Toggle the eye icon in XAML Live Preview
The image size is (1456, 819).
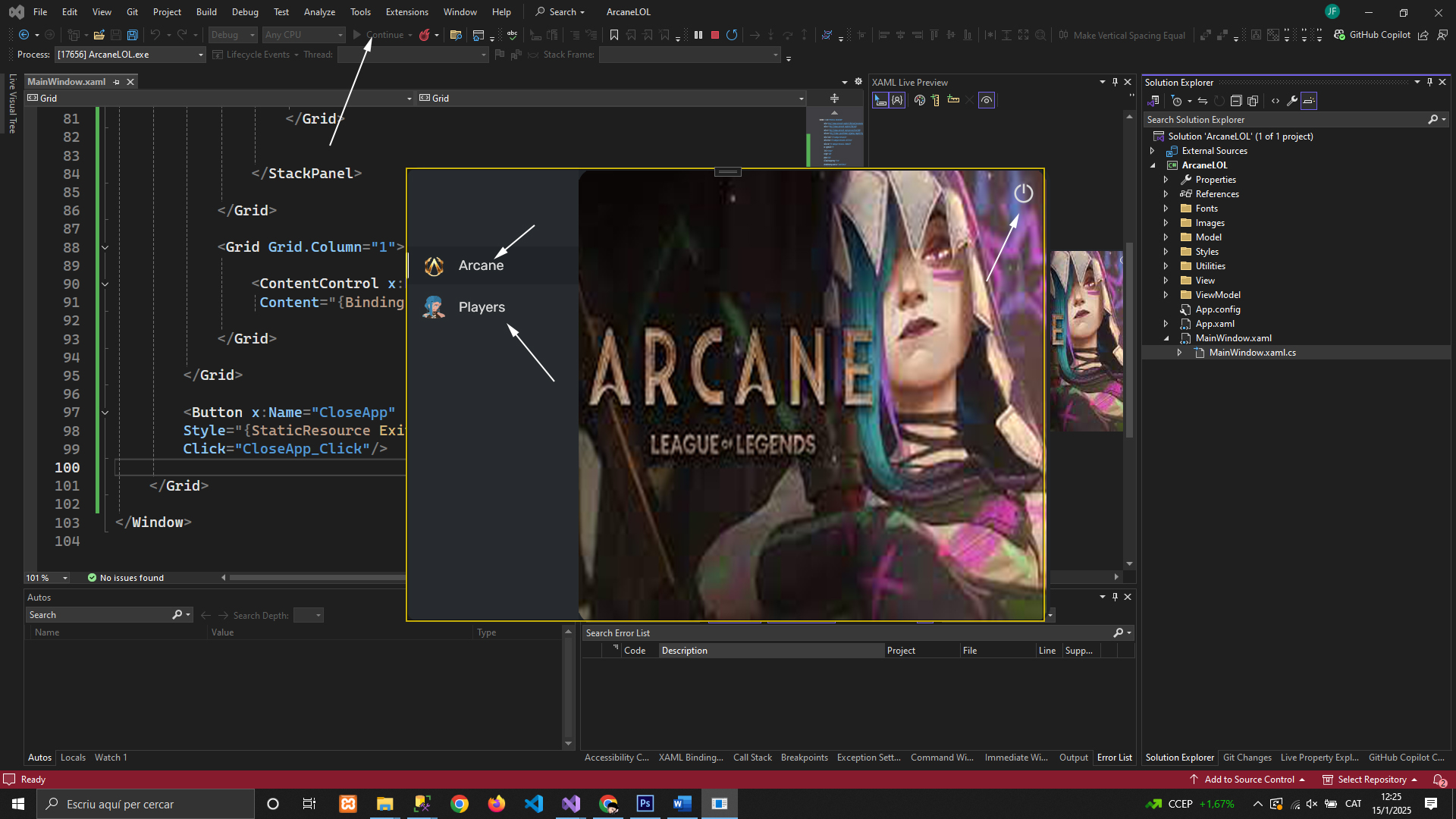(987, 100)
